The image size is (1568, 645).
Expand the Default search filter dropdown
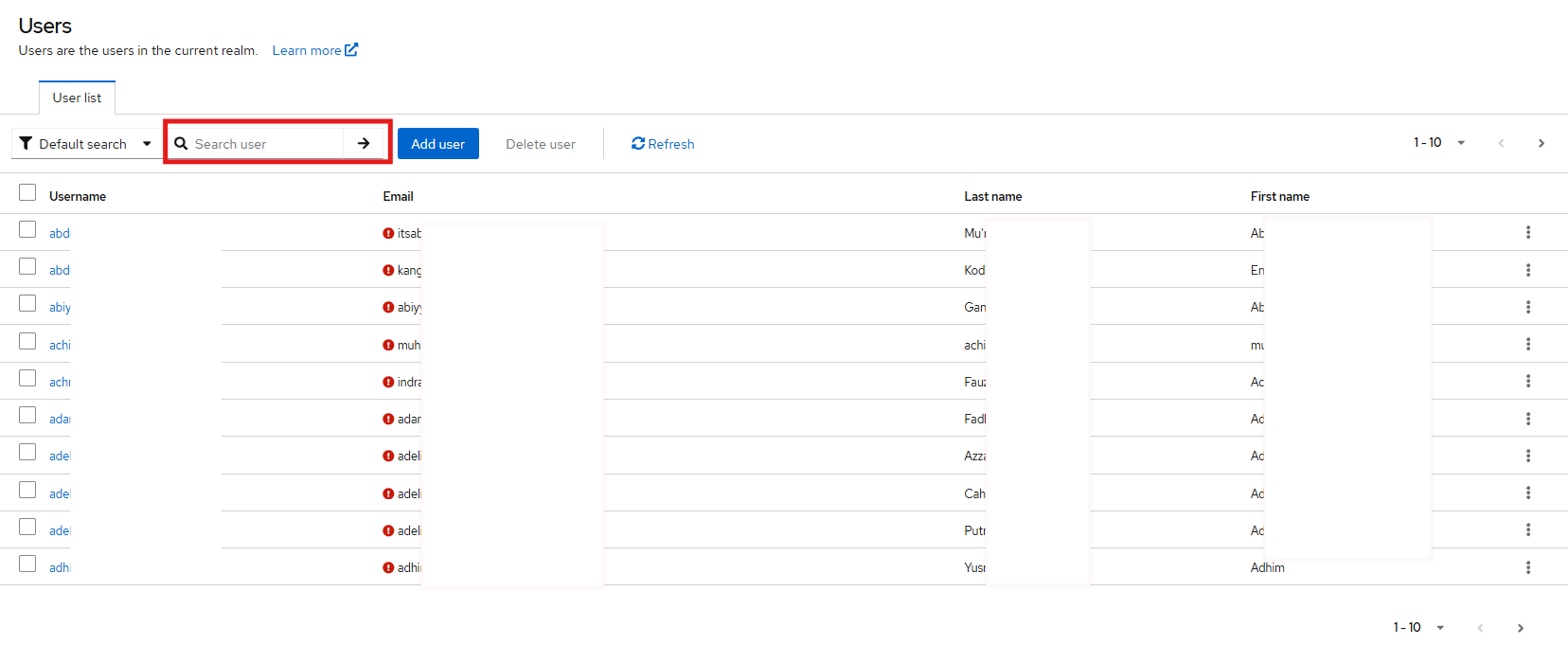86,144
